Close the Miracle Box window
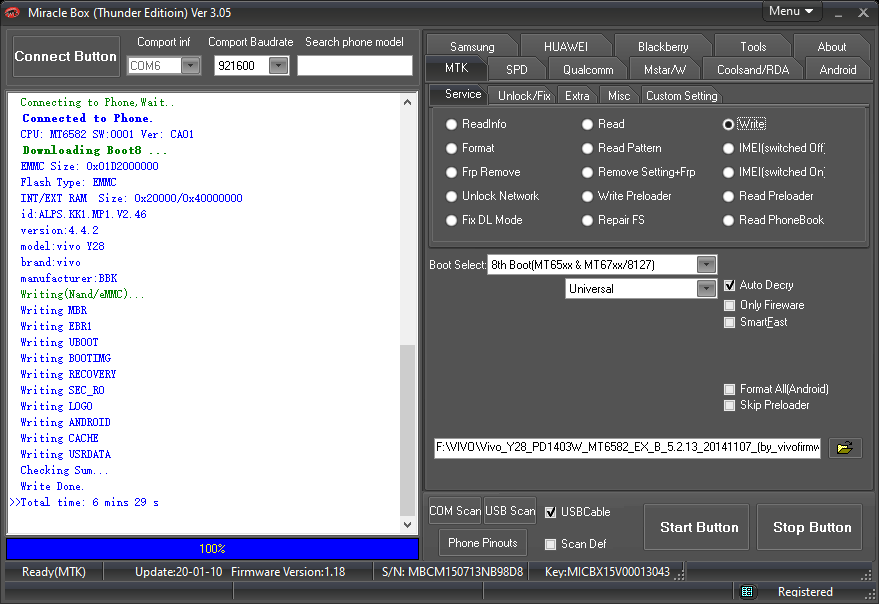The height and width of the screenshot is (604, 879). point(863,13)
